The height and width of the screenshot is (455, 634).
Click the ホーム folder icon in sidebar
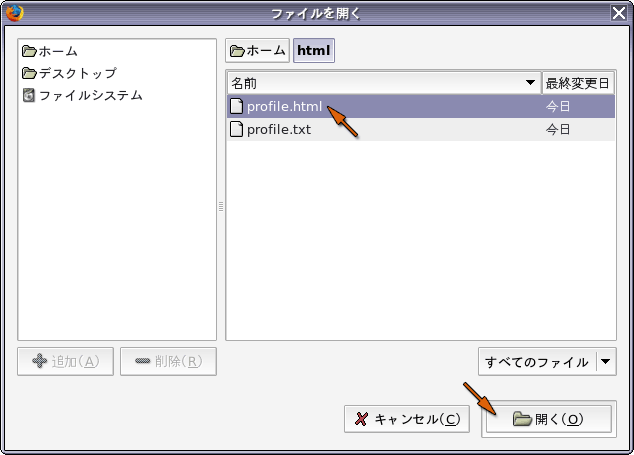click(x=30, y=51)
